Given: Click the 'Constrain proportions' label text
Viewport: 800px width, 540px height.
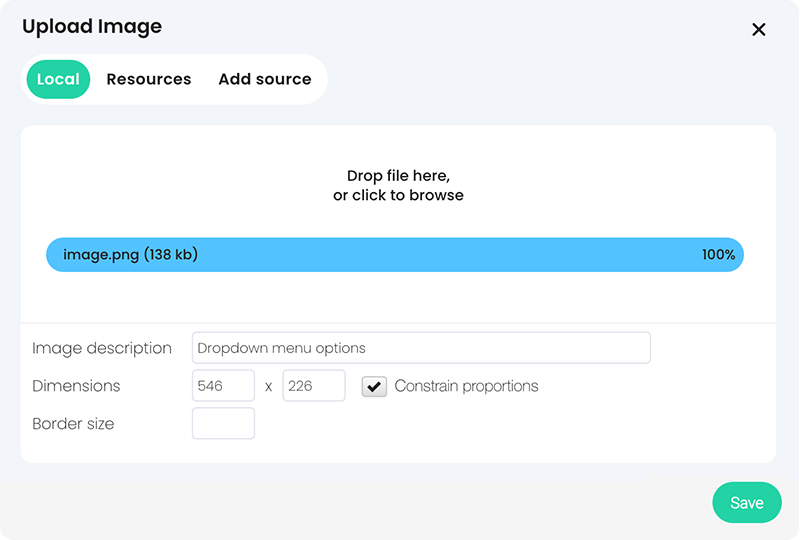Looking at the screenshot, I should (466, 386).
